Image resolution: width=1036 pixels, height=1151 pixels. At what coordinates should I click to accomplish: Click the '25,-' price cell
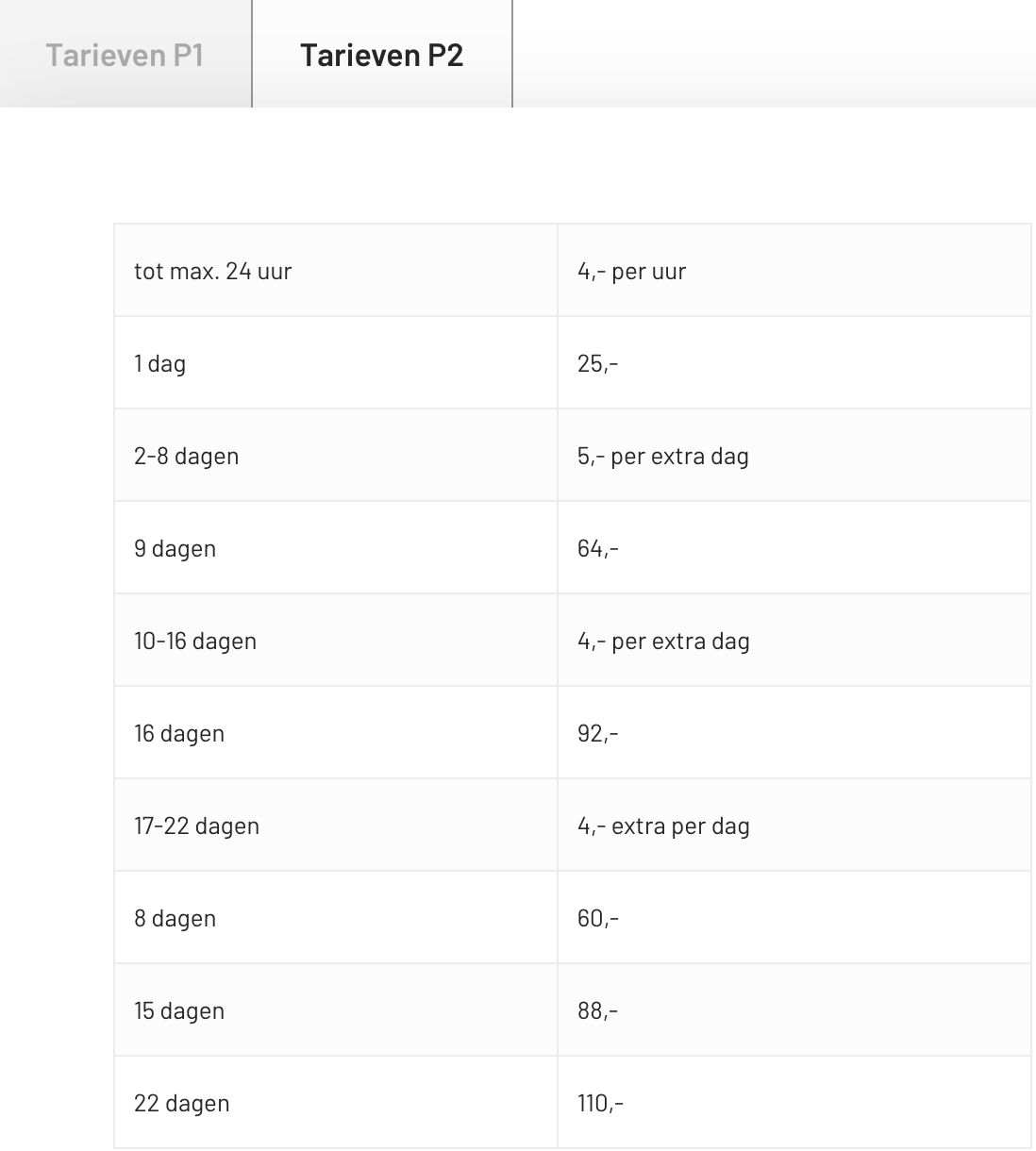point(794,363)
